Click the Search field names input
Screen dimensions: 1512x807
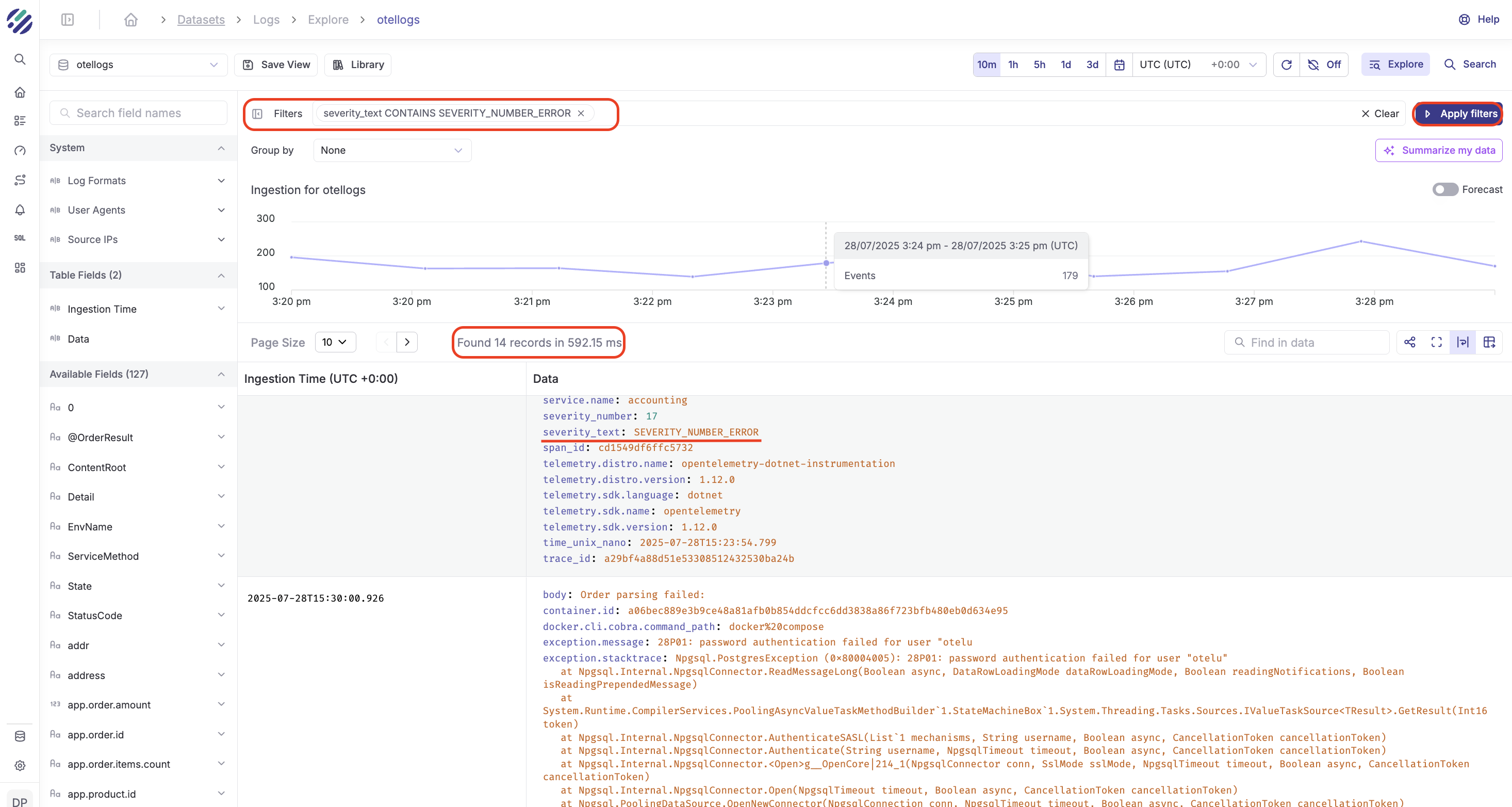[139, 113]
